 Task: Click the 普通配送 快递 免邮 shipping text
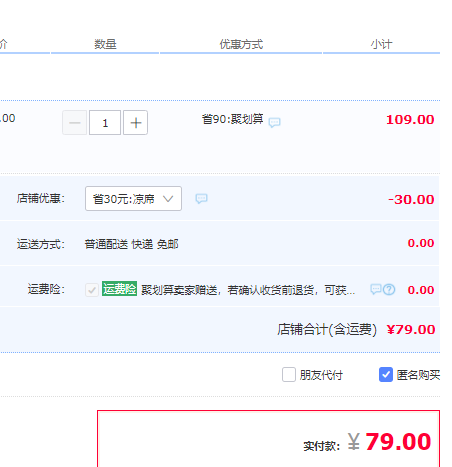pos(131,244)
